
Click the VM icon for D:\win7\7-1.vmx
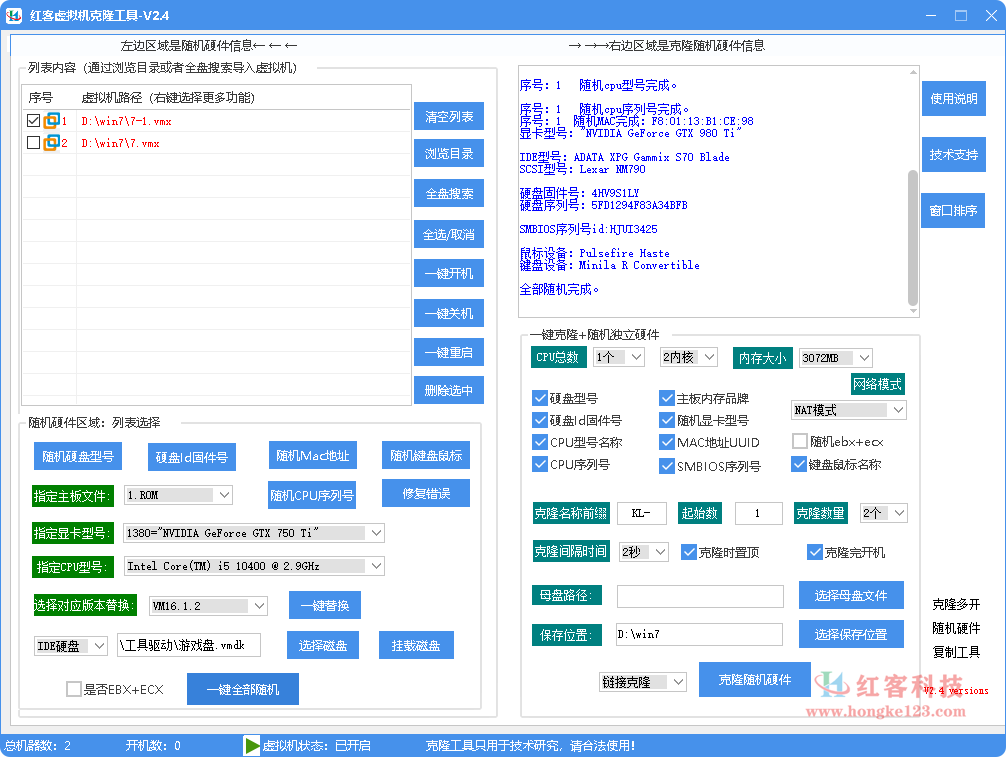tap(51, 121)
